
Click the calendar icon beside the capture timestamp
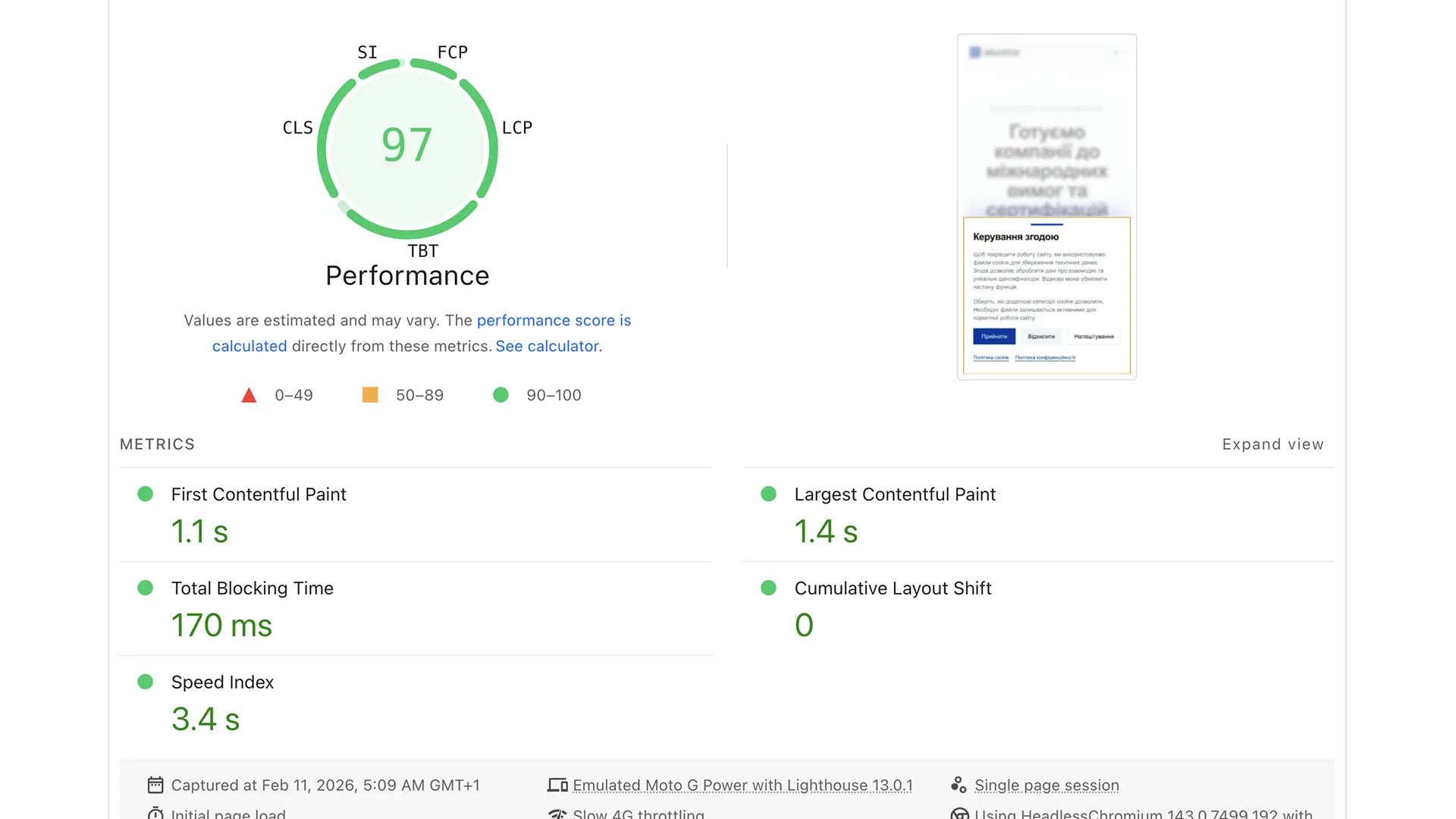coord(155,785)
